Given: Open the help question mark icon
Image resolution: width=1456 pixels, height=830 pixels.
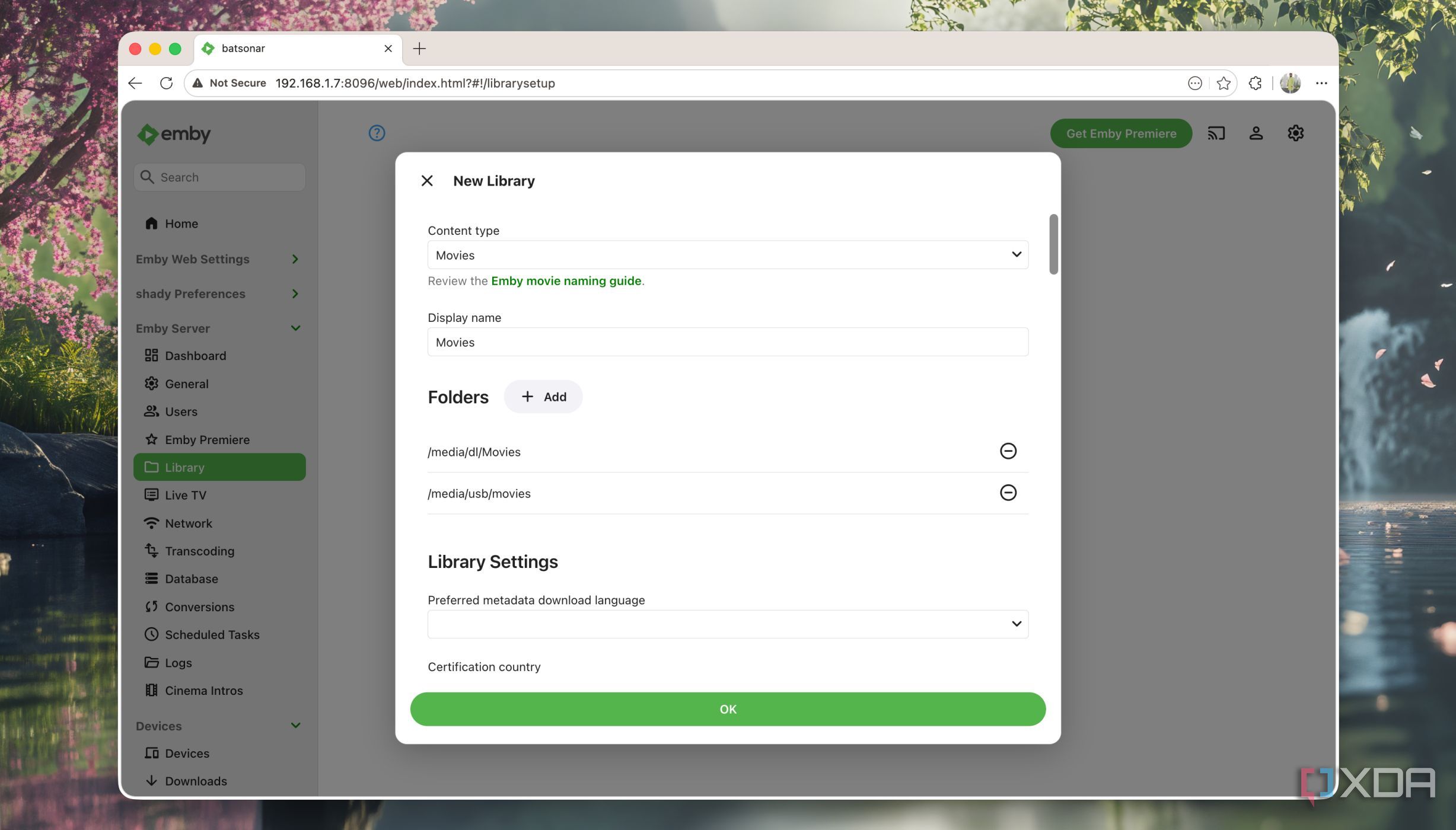Looking at the screenshot, I should (x=377, y=133).
